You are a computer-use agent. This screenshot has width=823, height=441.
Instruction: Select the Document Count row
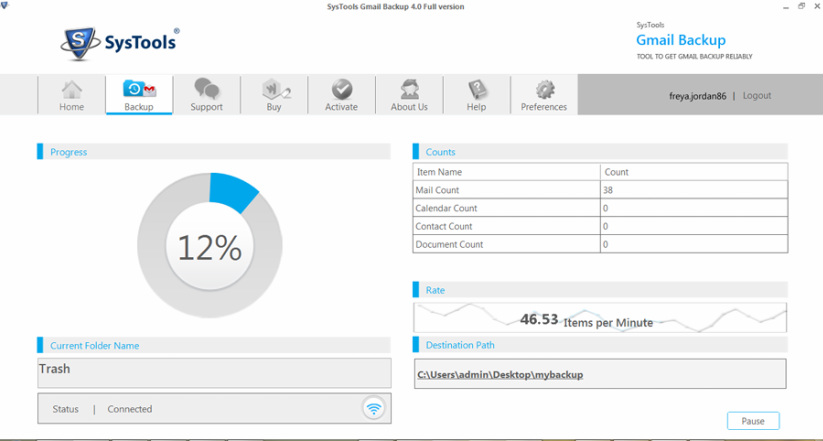[x=600, y=244]
